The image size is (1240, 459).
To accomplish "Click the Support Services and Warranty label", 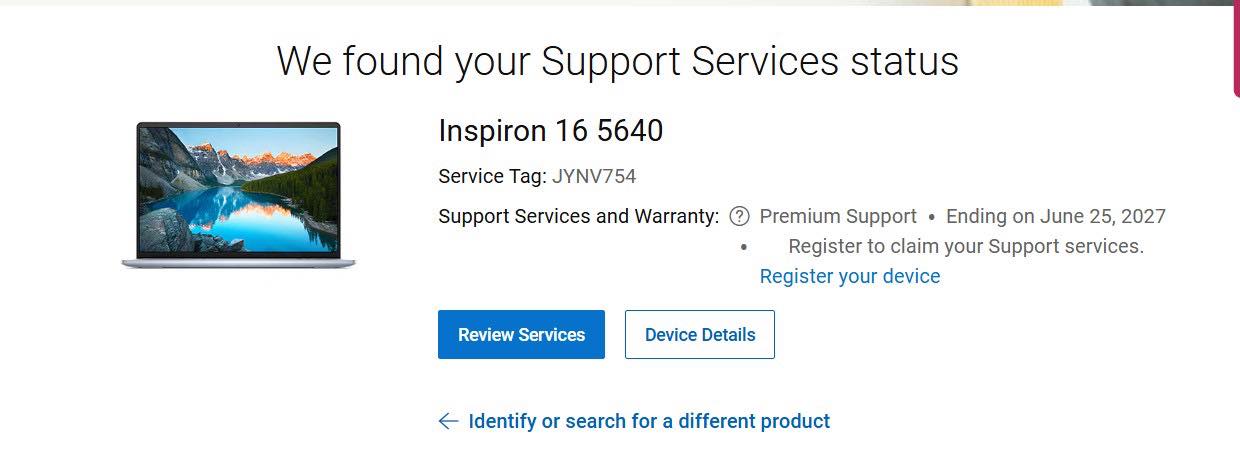I will pos(578,216).
